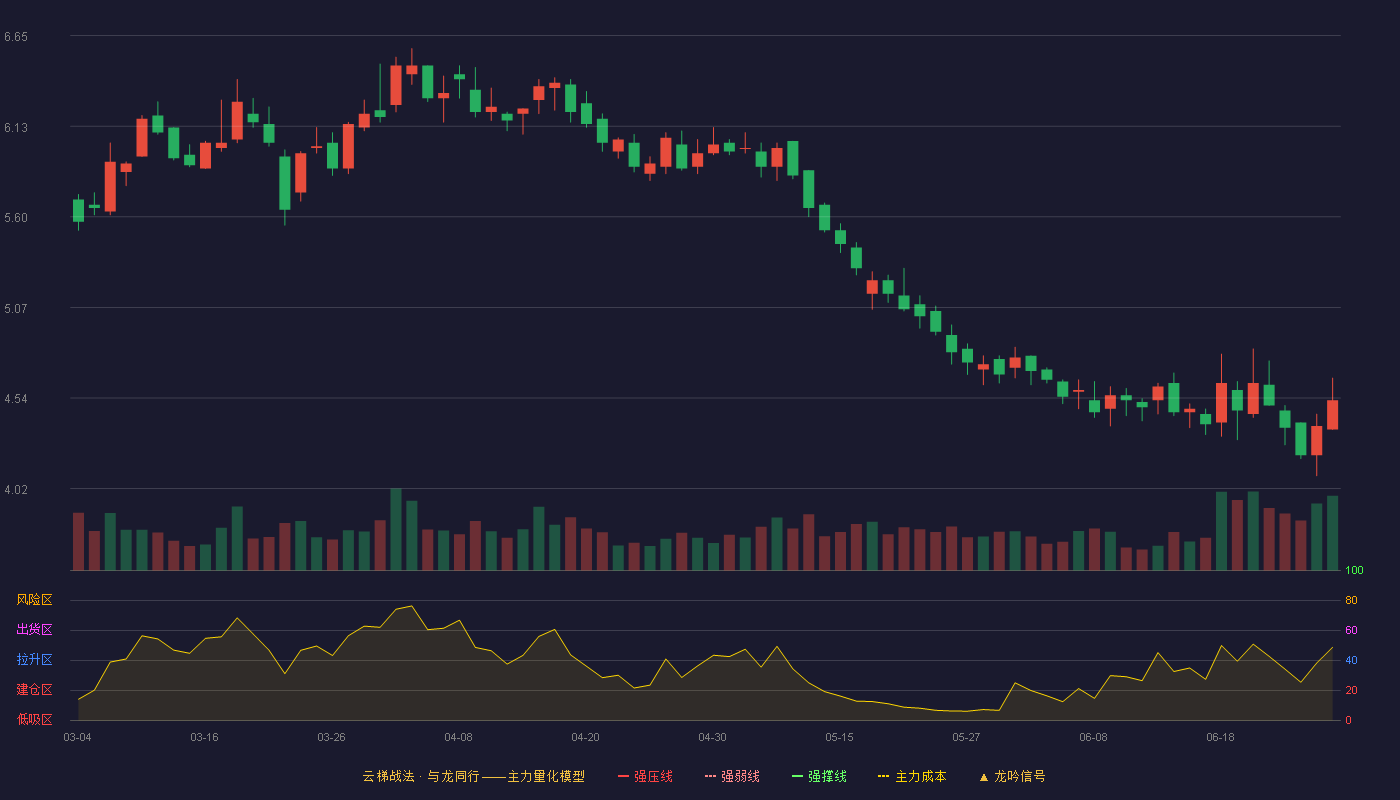
Task: Click the 04-20 date label
Action: (585, 737)
